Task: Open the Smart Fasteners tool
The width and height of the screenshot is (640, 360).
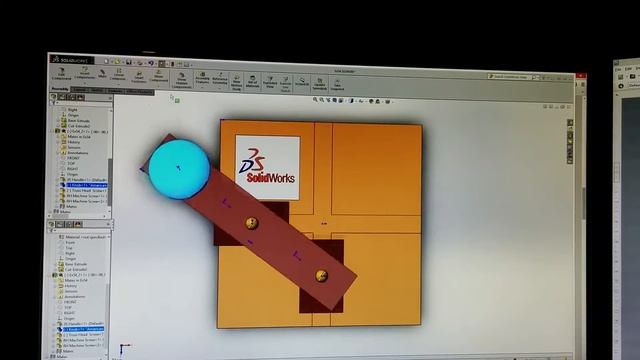Action: (x=139, y=77)
